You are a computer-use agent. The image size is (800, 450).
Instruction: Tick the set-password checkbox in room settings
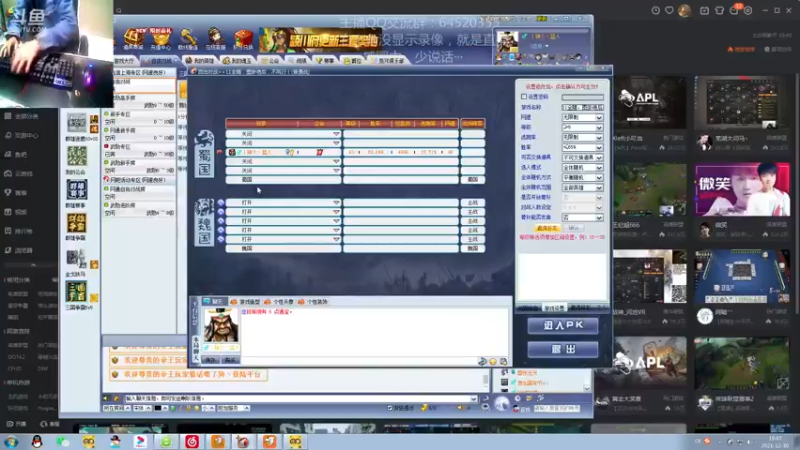tap(523, 96)
